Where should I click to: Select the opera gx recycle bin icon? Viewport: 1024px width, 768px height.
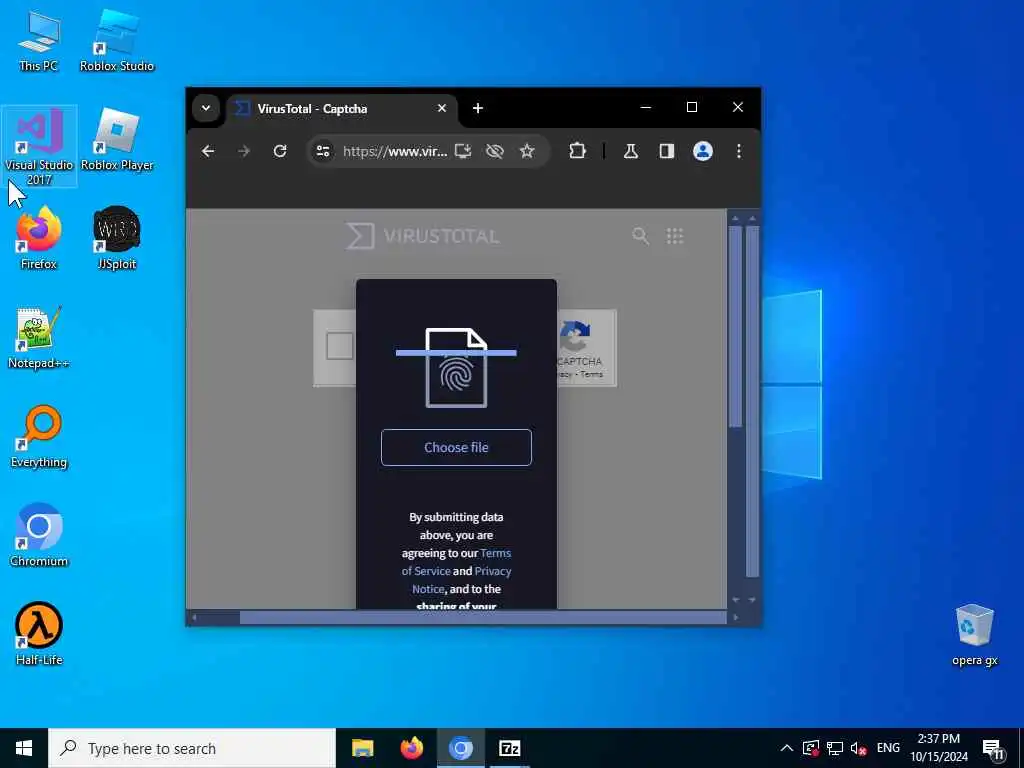pos(974,635)
